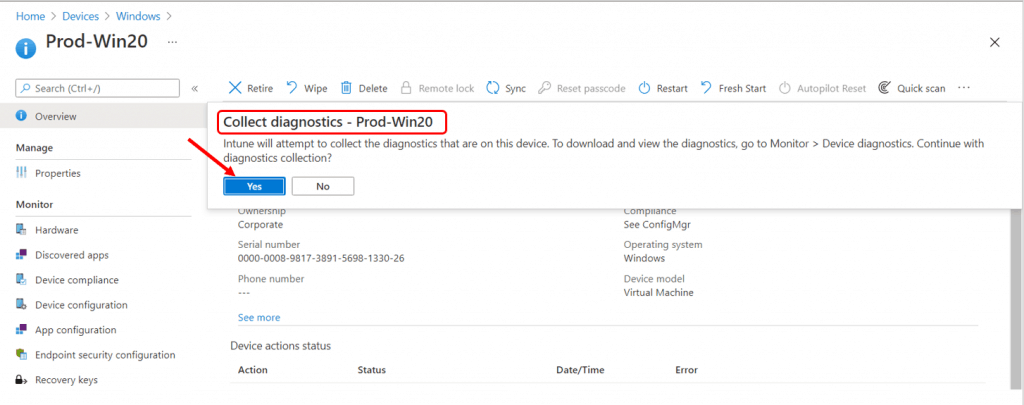Click the Fresh Start icon
This screenshot has width=1024, height=405.
pos(706,88)
